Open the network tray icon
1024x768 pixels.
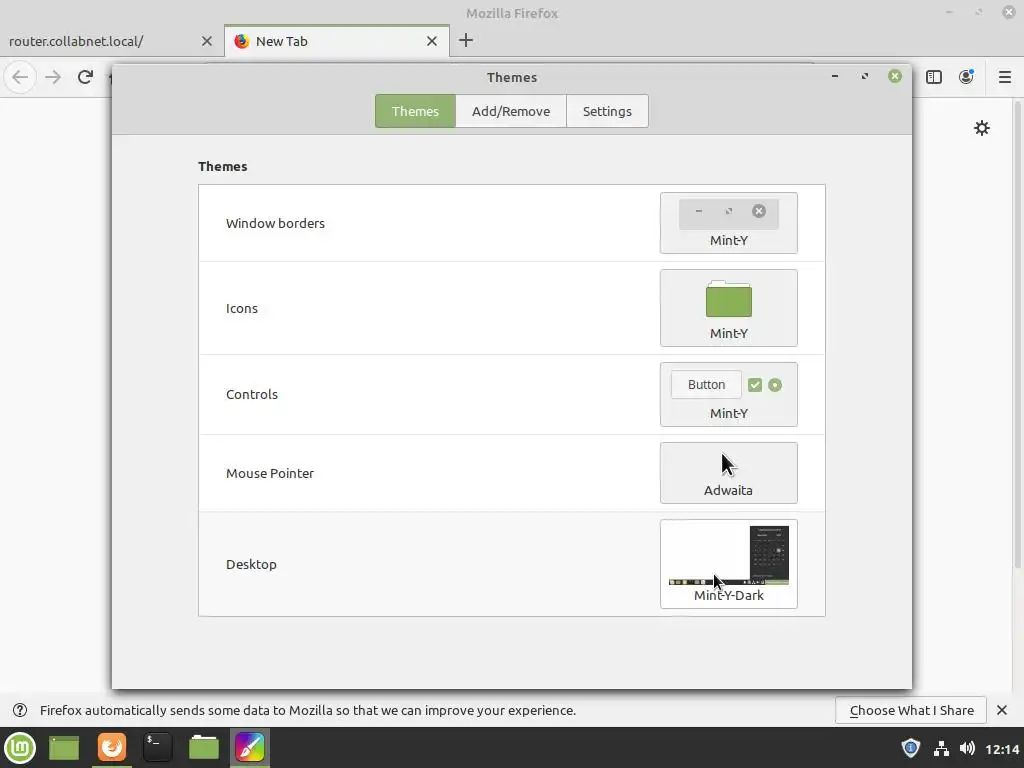(x=941, y=748)
